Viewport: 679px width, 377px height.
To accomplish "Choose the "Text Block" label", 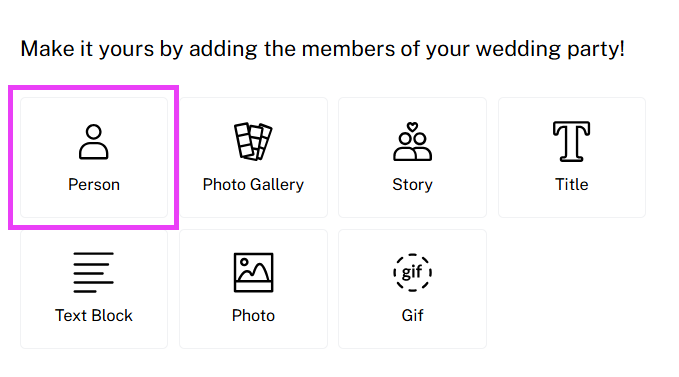I will click(x=94, y=316).
